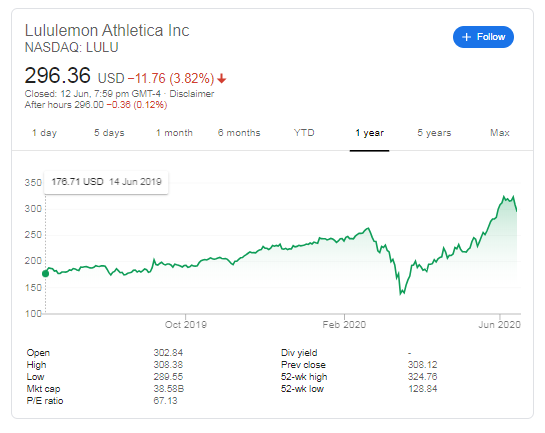Viewport: 545px width, 433px height.
Task: Select the 1 month range tab
Action: pyautogui.click(x=174, y=133)
